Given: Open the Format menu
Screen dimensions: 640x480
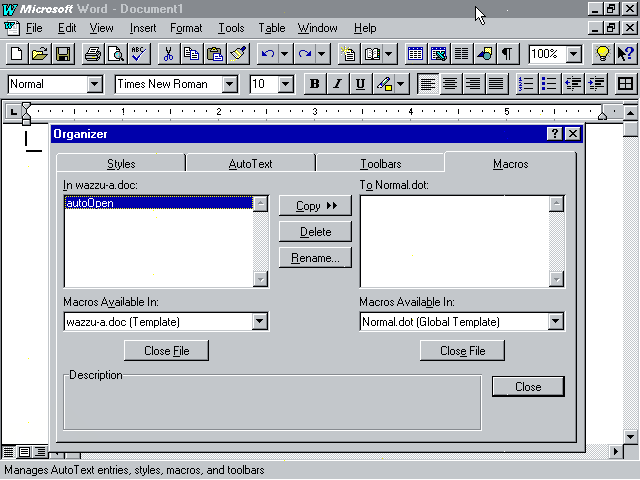Looking at the screenshot, I should coord(186,28).
